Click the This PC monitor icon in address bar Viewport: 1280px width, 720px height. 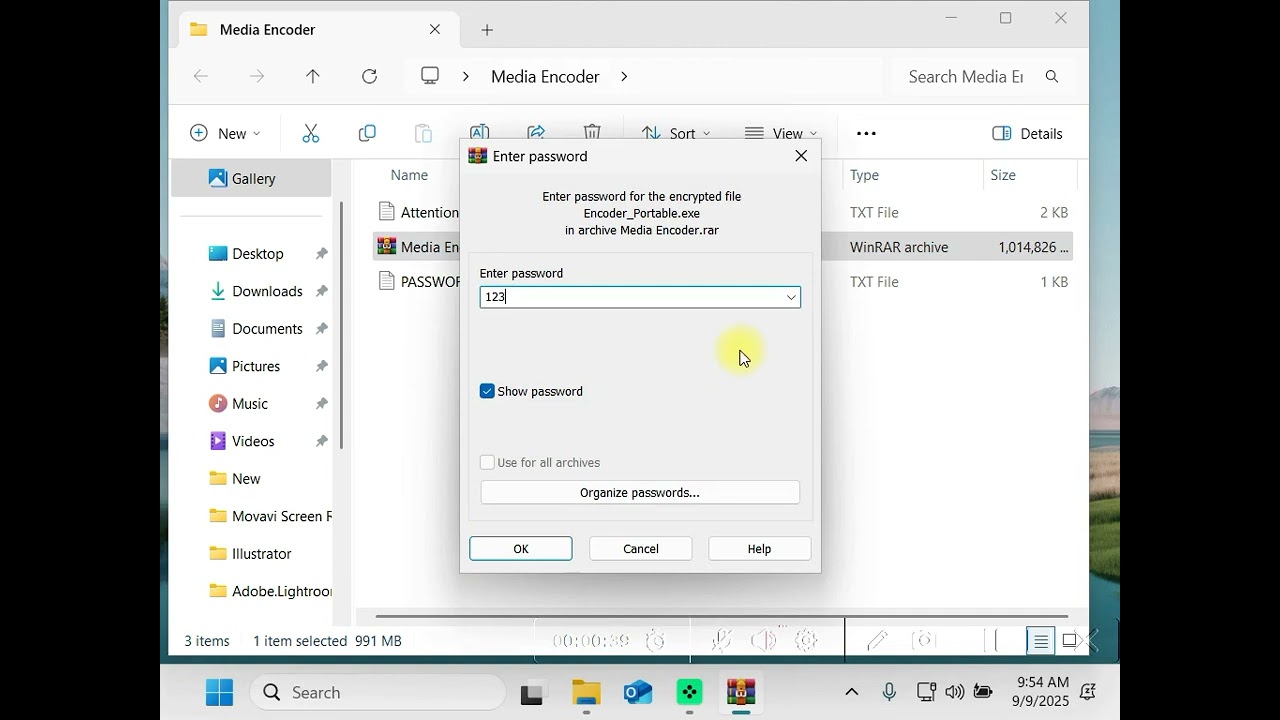point(430,76)
